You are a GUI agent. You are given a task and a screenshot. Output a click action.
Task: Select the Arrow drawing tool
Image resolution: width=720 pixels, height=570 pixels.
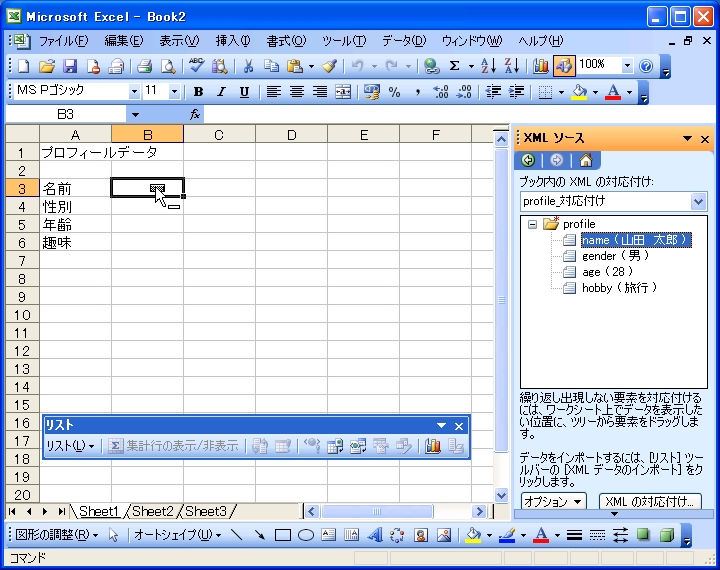point(259,535)
